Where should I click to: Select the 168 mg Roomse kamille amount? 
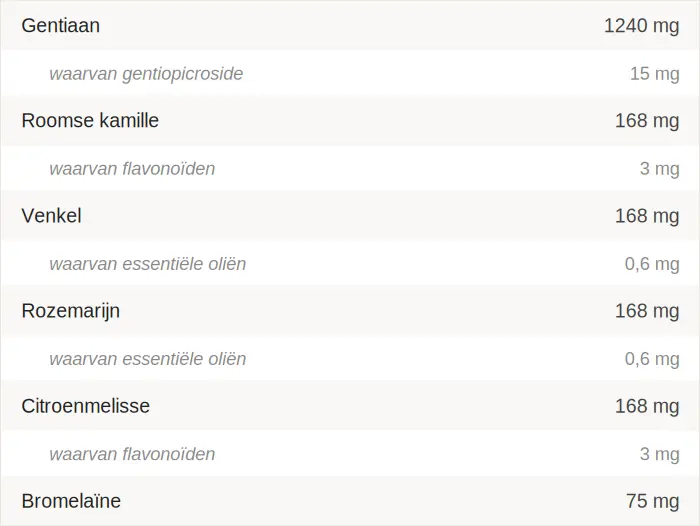[646, 121]
